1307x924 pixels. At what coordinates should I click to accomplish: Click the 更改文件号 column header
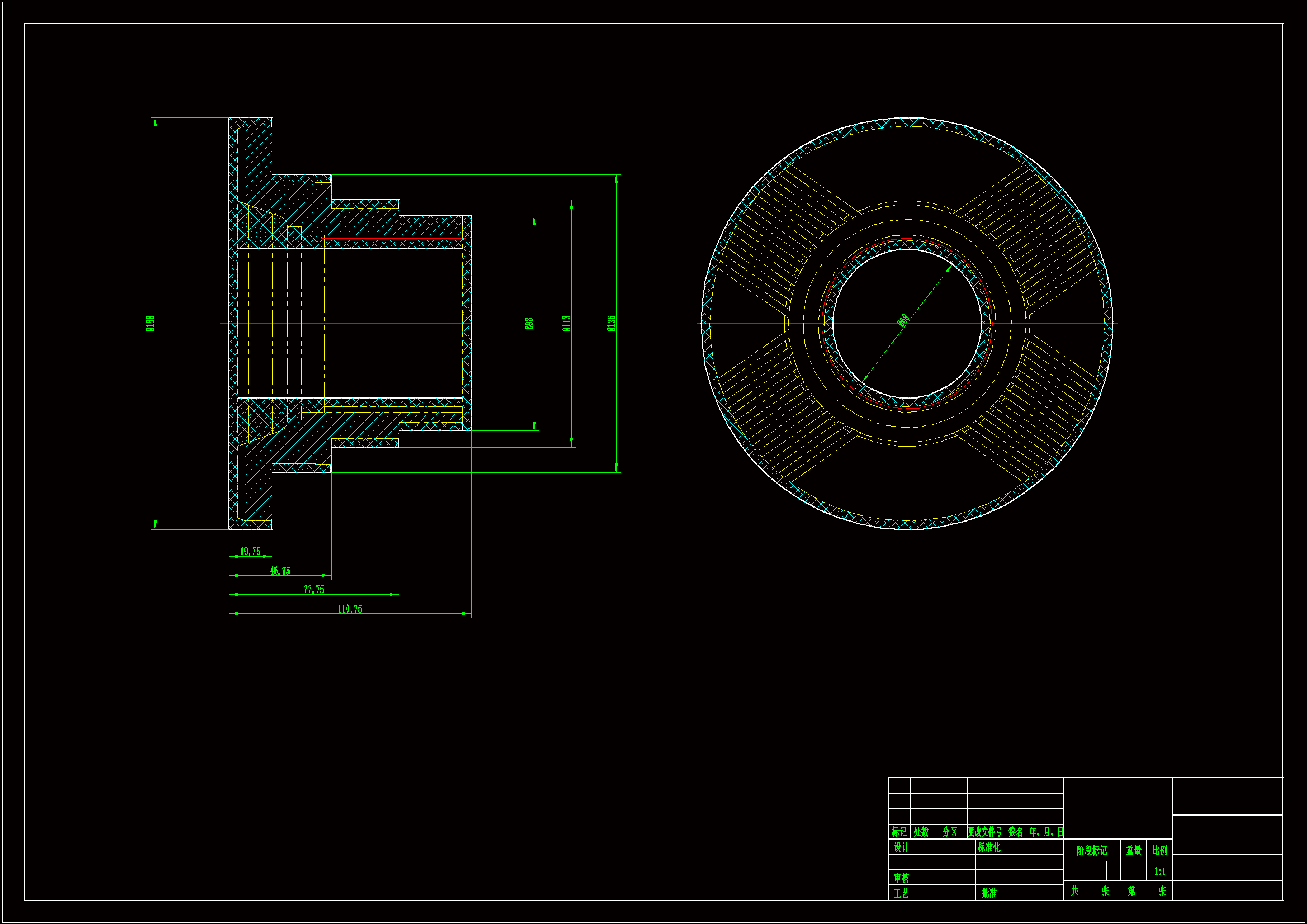coord(984,832)
